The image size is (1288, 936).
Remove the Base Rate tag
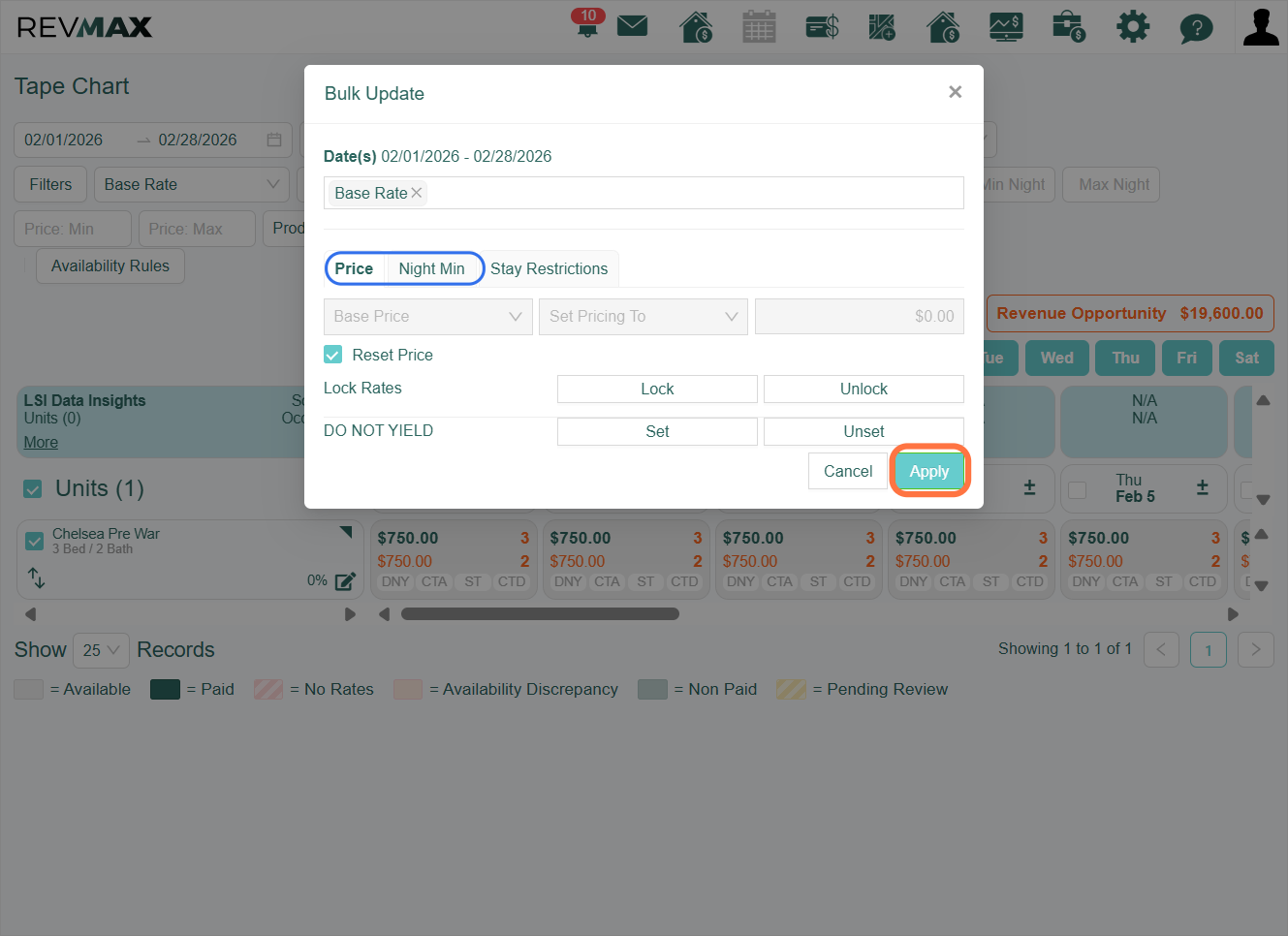click(x=417, y=193)
